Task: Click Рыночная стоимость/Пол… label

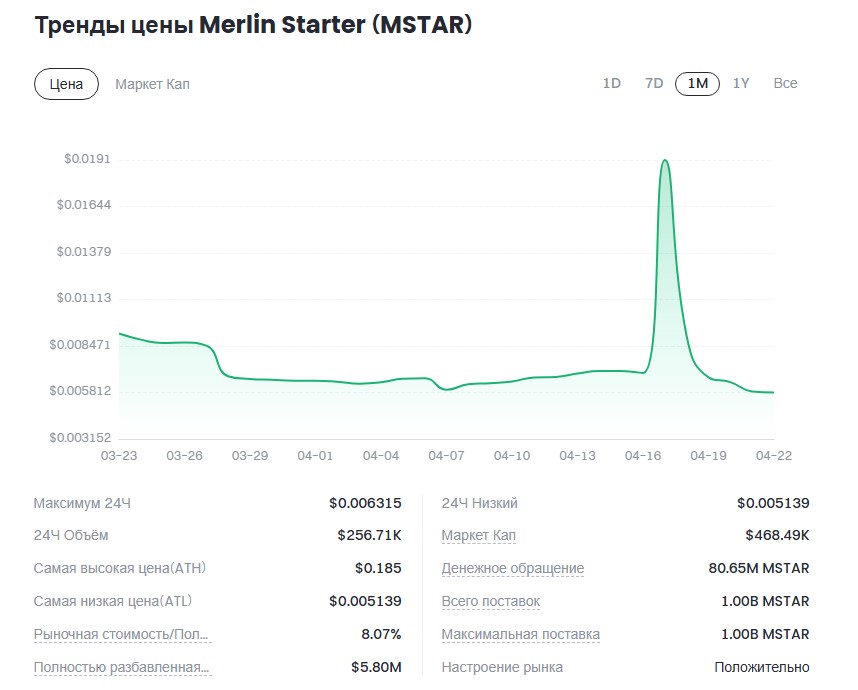Action: pyautogui.click(x=121, y=634)
